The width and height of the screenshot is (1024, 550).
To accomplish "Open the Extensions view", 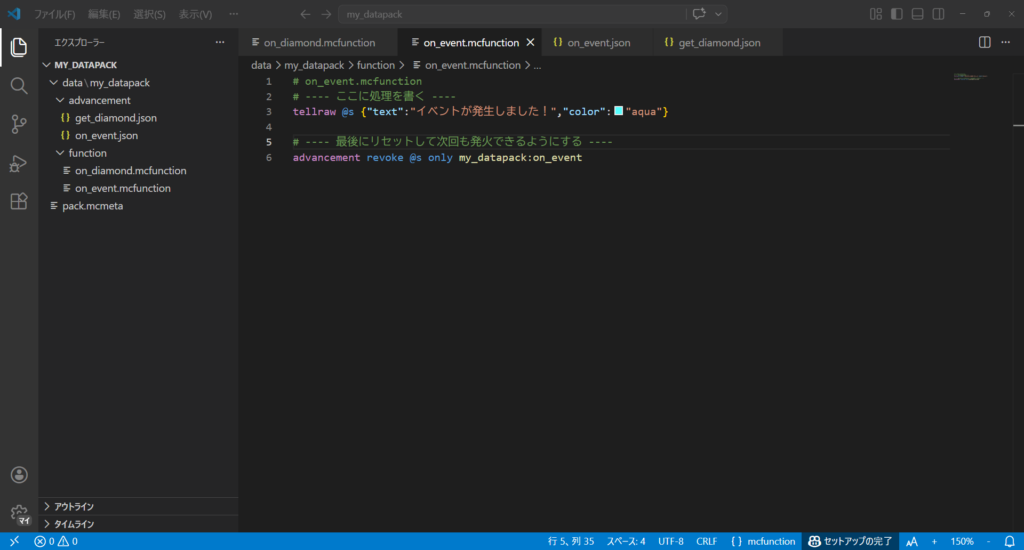I will coord(18,201).
